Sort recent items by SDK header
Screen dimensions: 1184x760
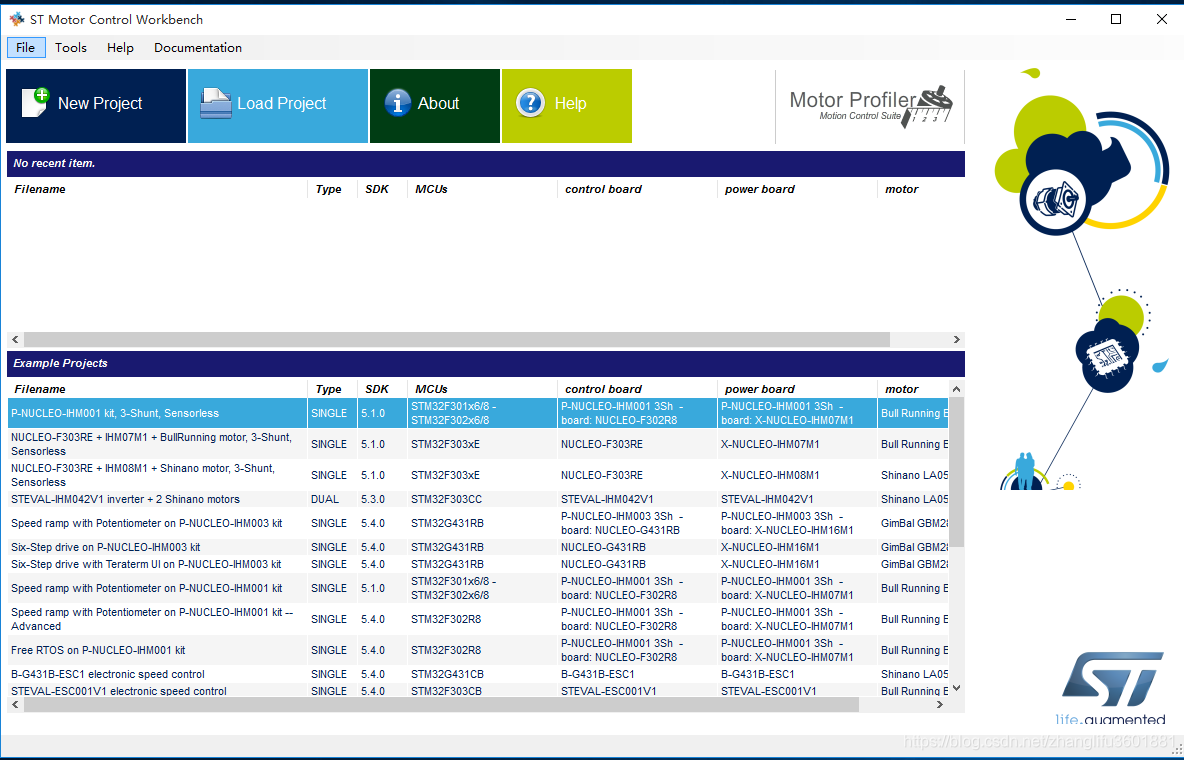(382, 190)
